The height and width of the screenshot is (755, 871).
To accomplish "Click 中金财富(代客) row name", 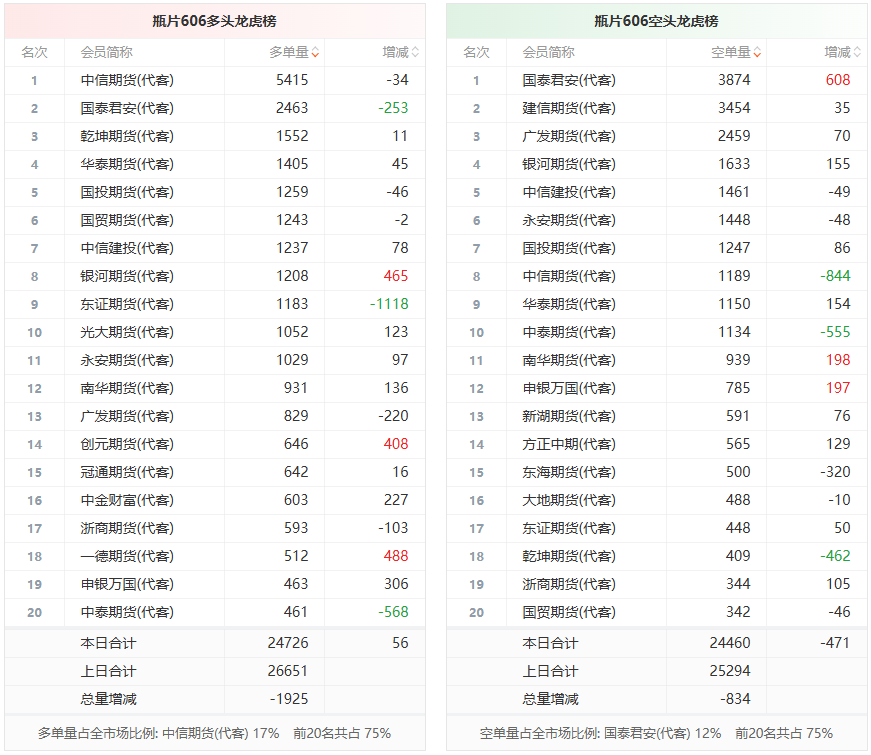I will [127, 501].
